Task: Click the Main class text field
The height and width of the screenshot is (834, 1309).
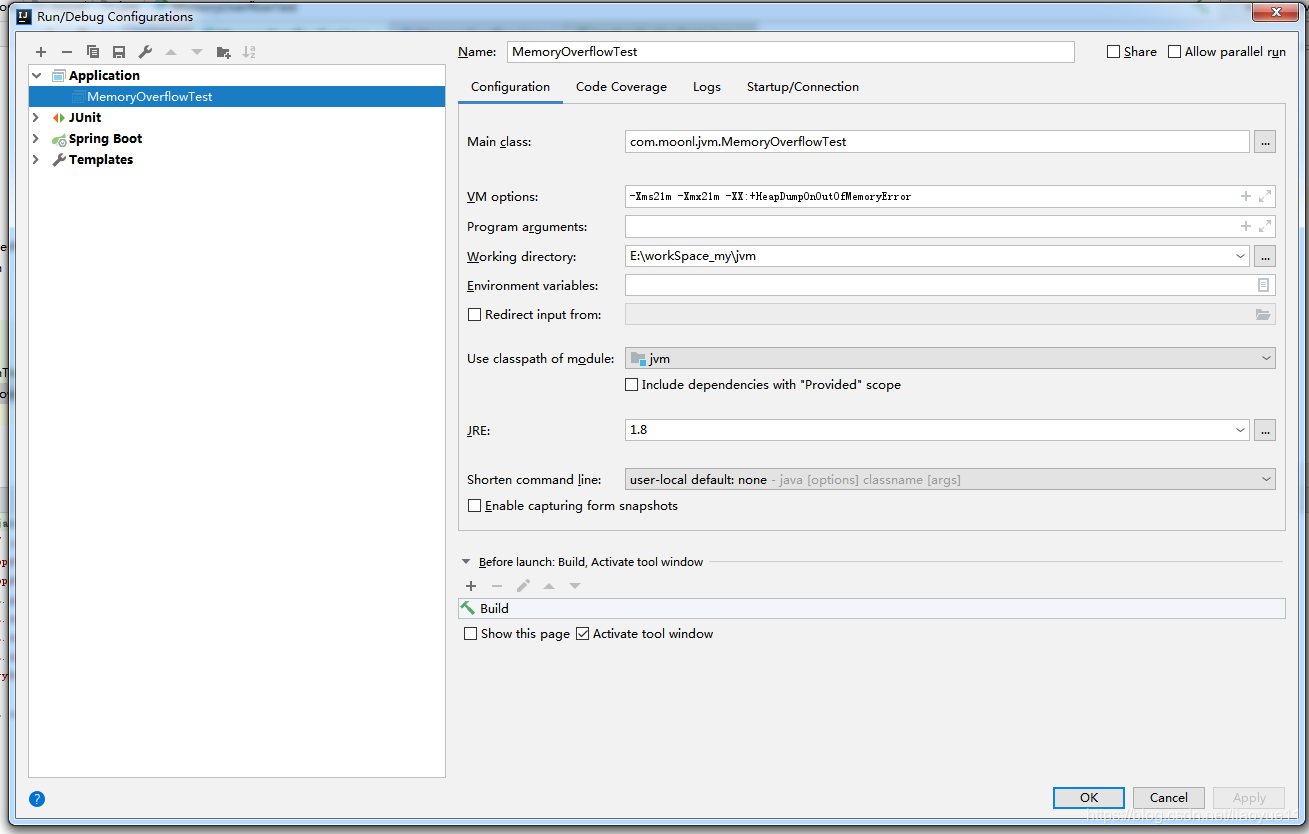Action: click(937, 142)
